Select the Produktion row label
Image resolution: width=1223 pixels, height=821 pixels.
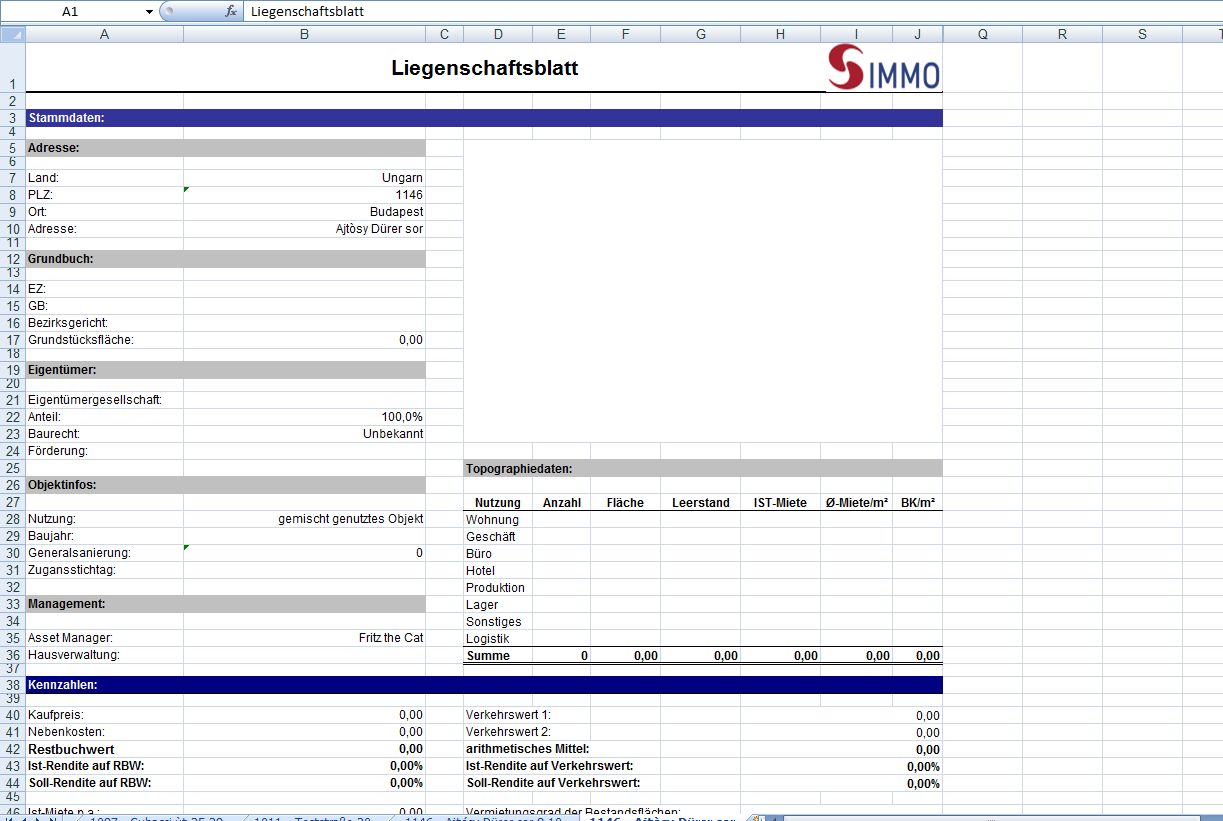[x=498, y=587]
